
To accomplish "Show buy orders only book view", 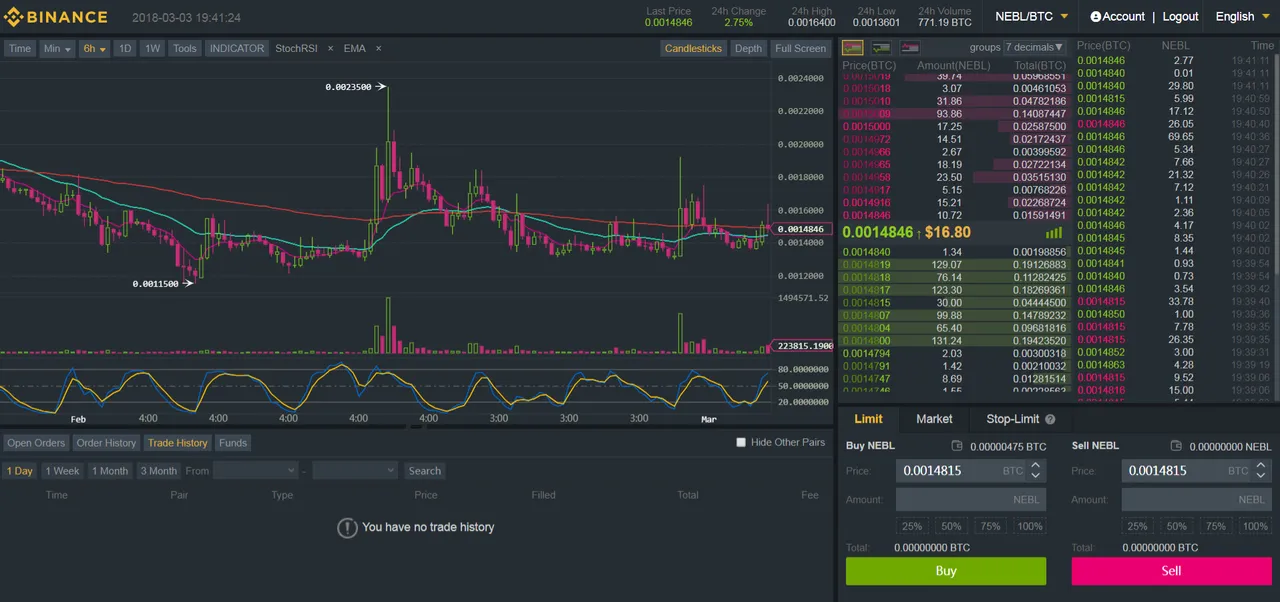I will click(x=881, y=47).
